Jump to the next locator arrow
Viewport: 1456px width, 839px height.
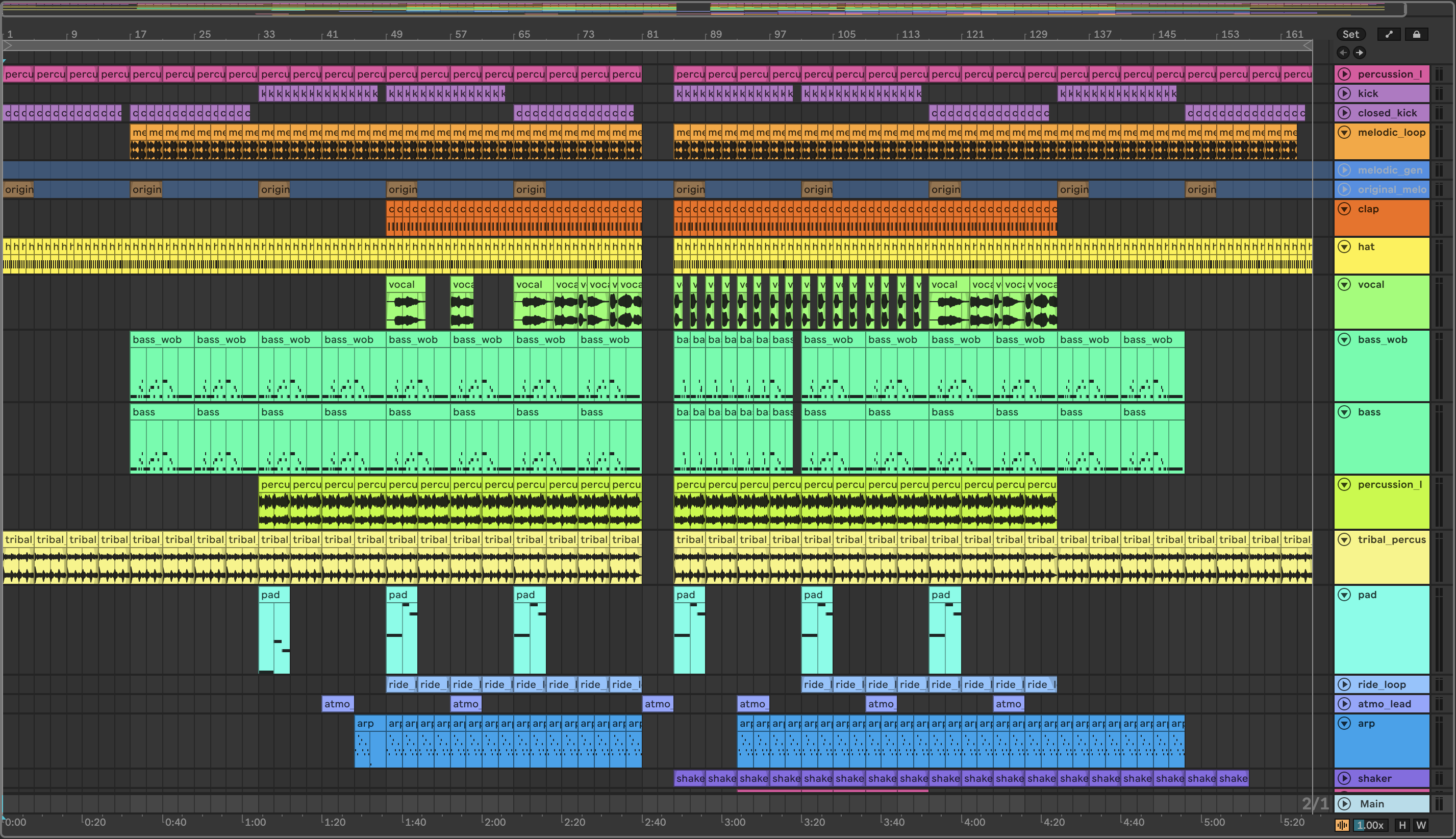[x=1359, y=53]
